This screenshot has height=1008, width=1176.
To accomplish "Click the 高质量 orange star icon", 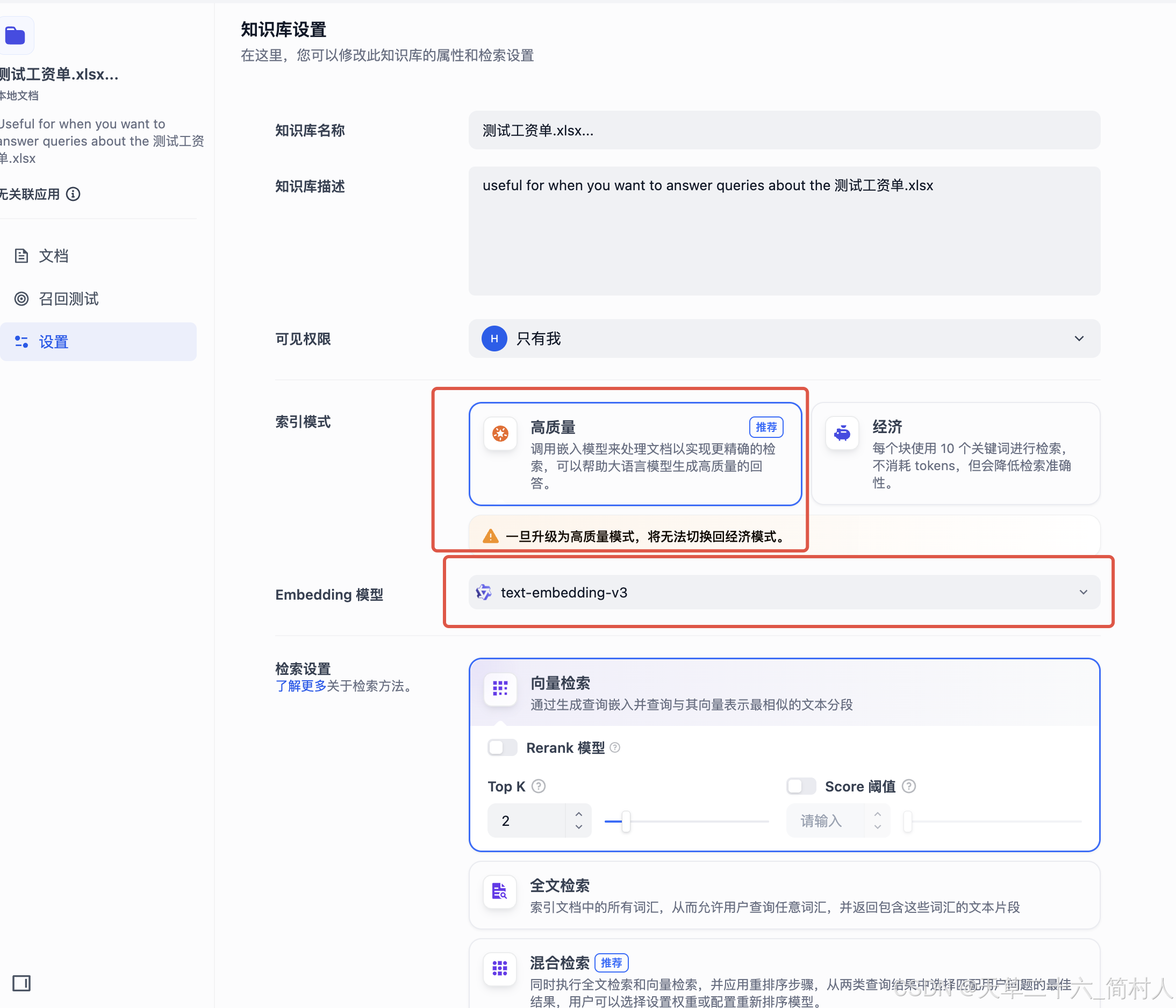I will [x=500, y=433].
